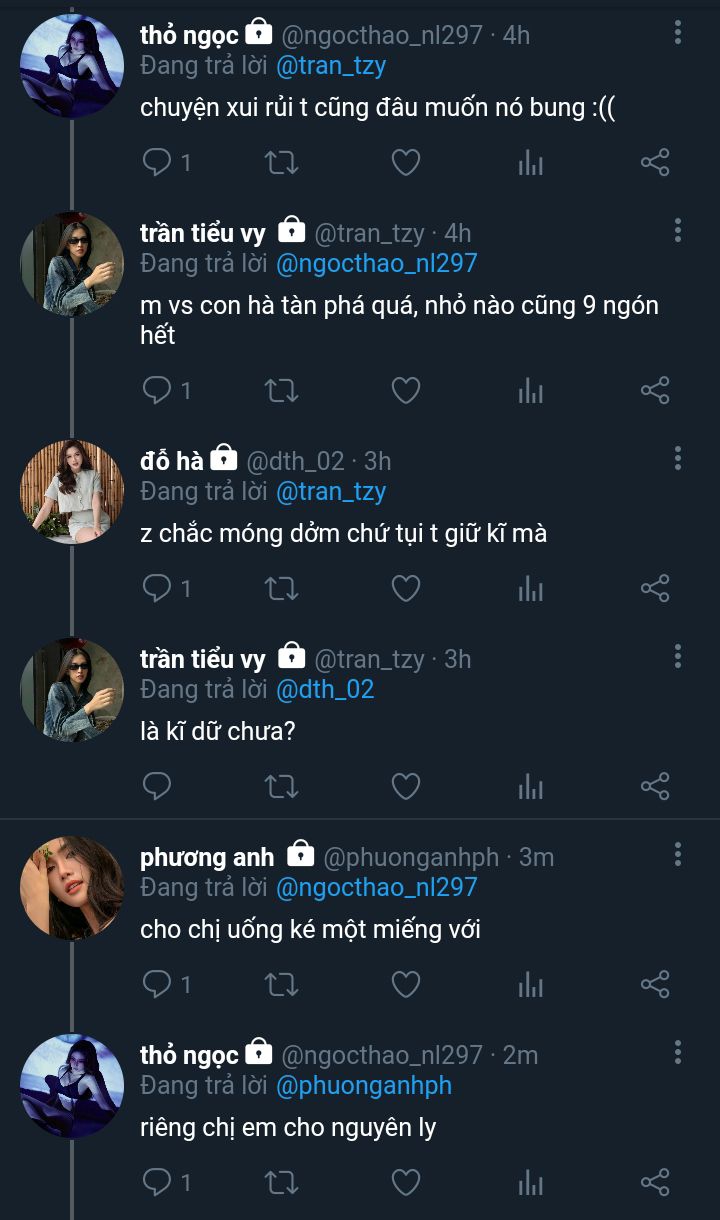
Task: Share trần tiểu vy's 'là kĩ dữ chưa?' tweet
Action: [x=655, y=786]
